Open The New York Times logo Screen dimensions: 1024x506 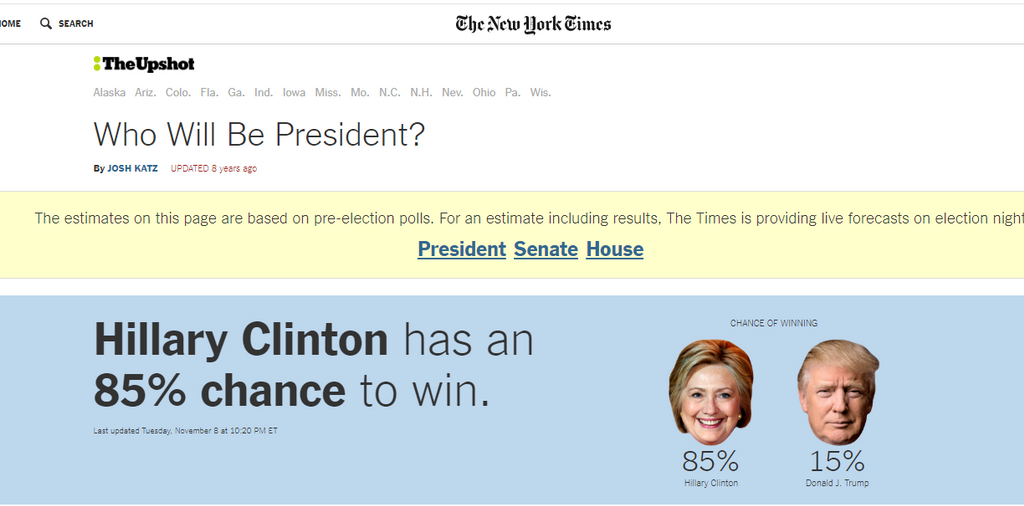tap(534, 24)
